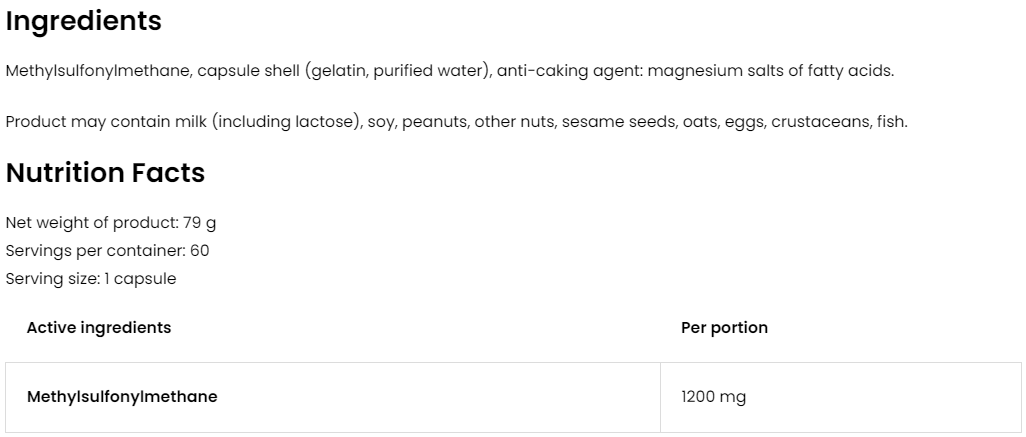Click the Per portion column header
Viewport: 1026px width, 437px height.
pos(724,328)
